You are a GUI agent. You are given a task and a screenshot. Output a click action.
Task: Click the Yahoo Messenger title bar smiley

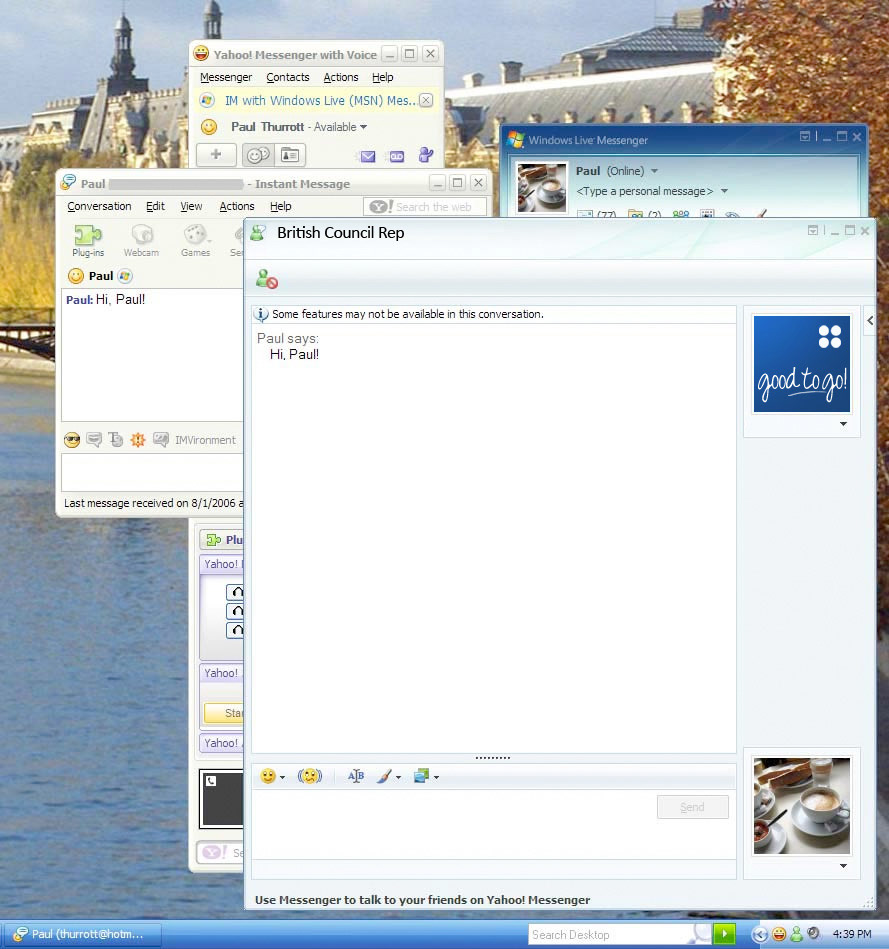(x=201, y=54)
